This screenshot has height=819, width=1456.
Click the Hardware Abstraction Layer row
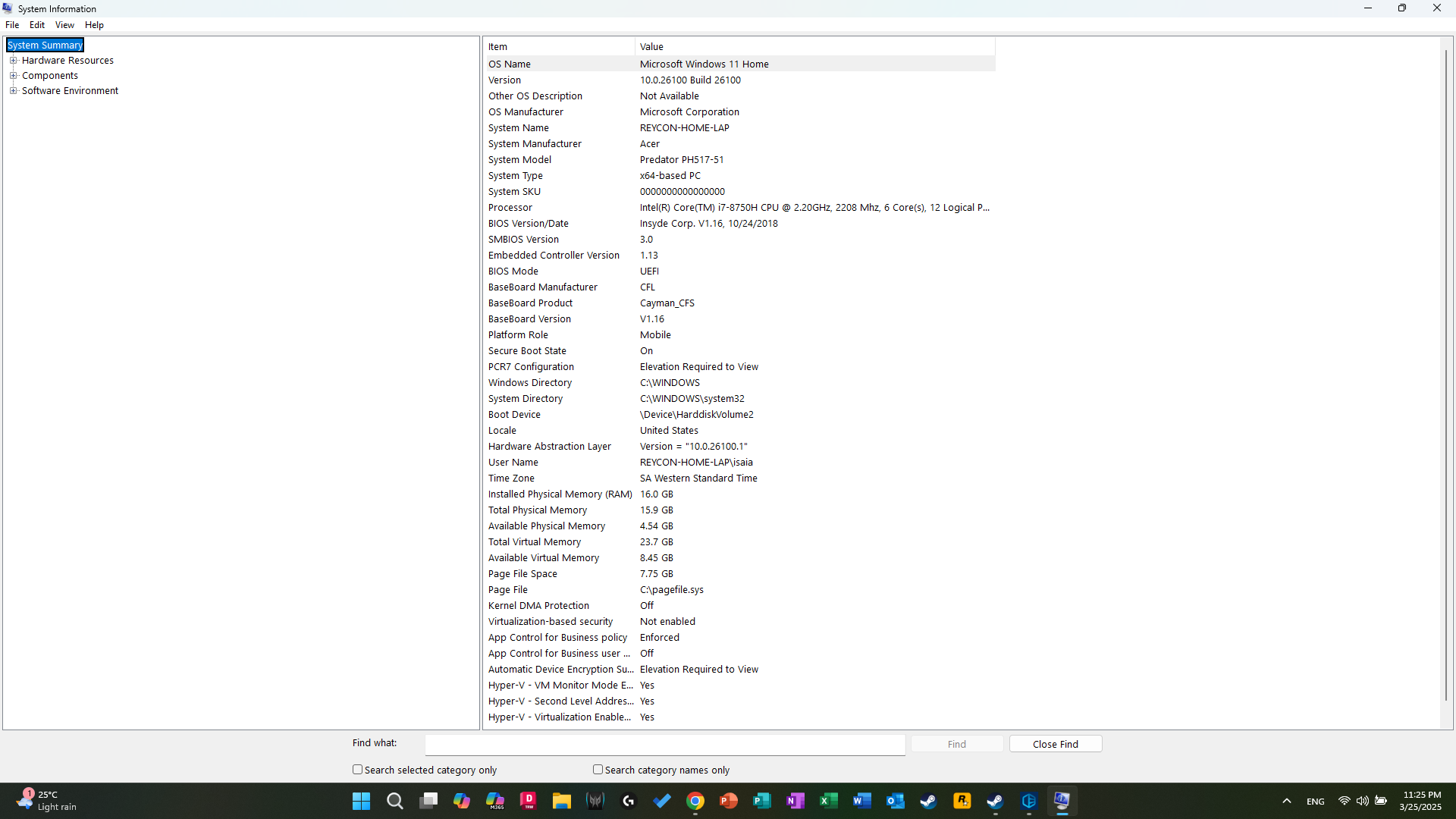click(x=740, y=447)
